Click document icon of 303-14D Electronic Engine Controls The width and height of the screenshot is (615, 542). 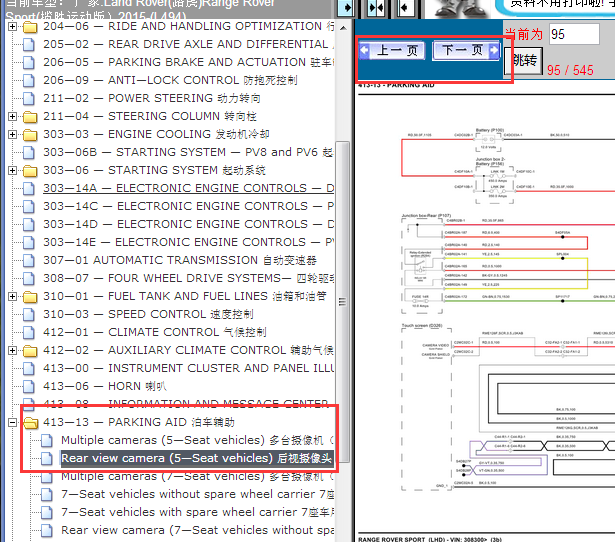click(x=29, y=225)
